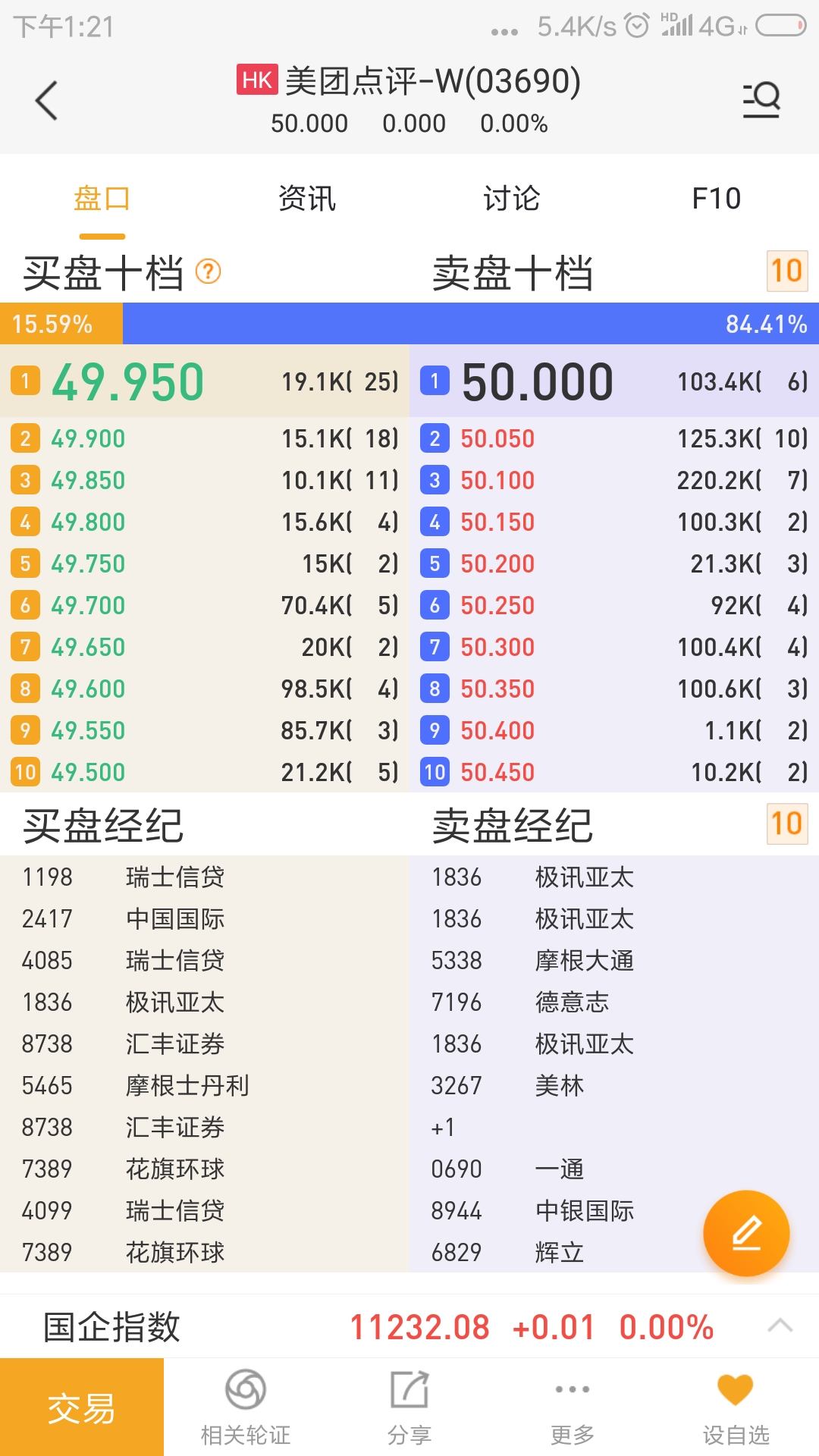Select bid price 49.700
Image resolution: width=819 pixels, height=1456 pixels.
pos(88,605)
